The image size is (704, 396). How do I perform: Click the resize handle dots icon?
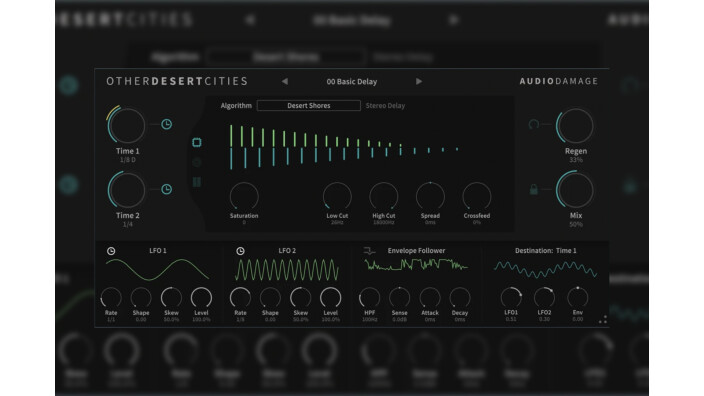603,319
